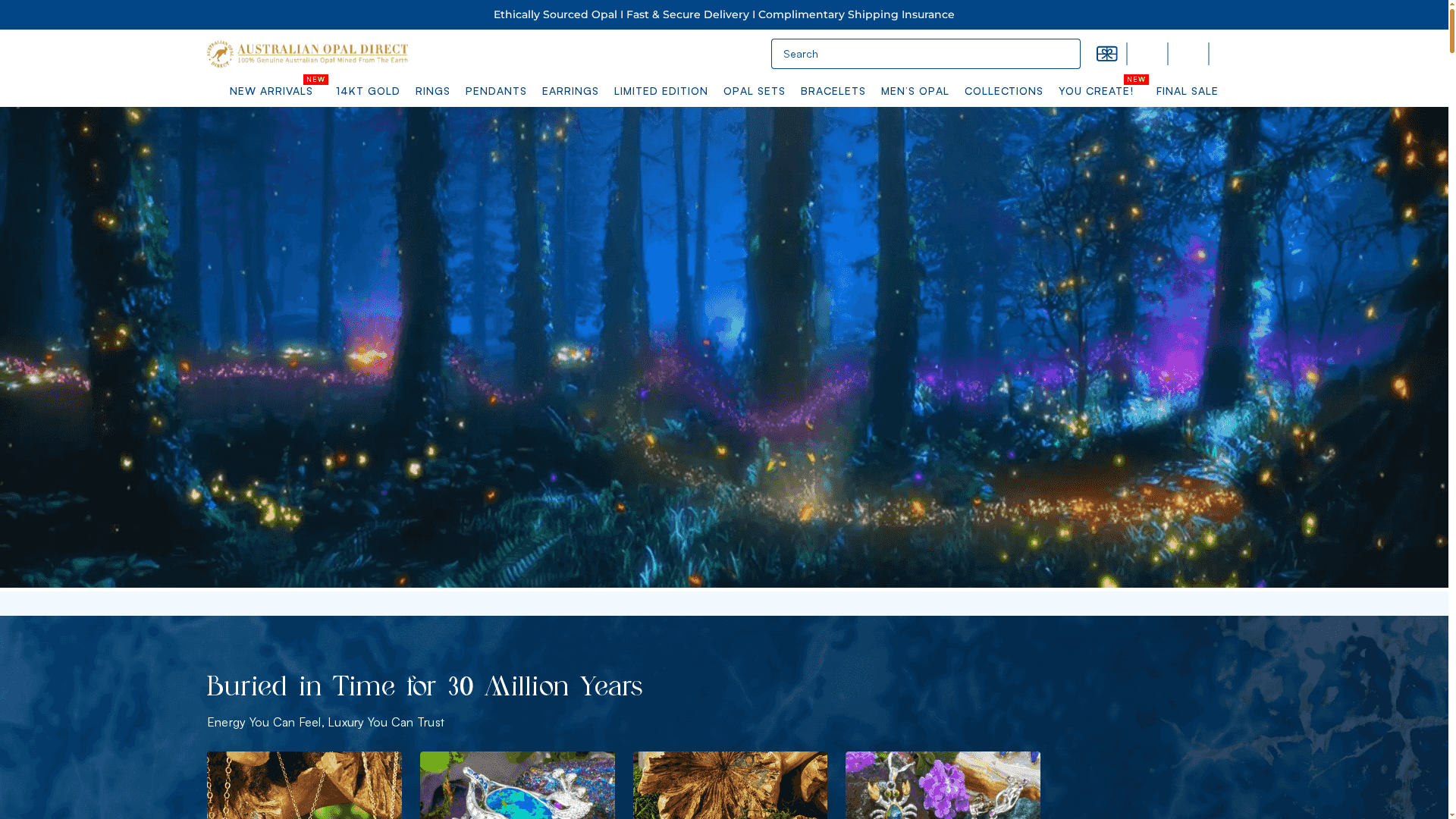
Task: Click the carved wood flower thumbnail
Action: pyautogui.click(x=730, y=786)
